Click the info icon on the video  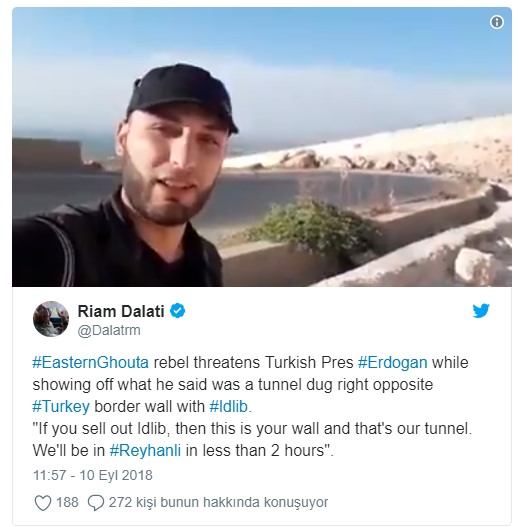click(x=496, y=22)
